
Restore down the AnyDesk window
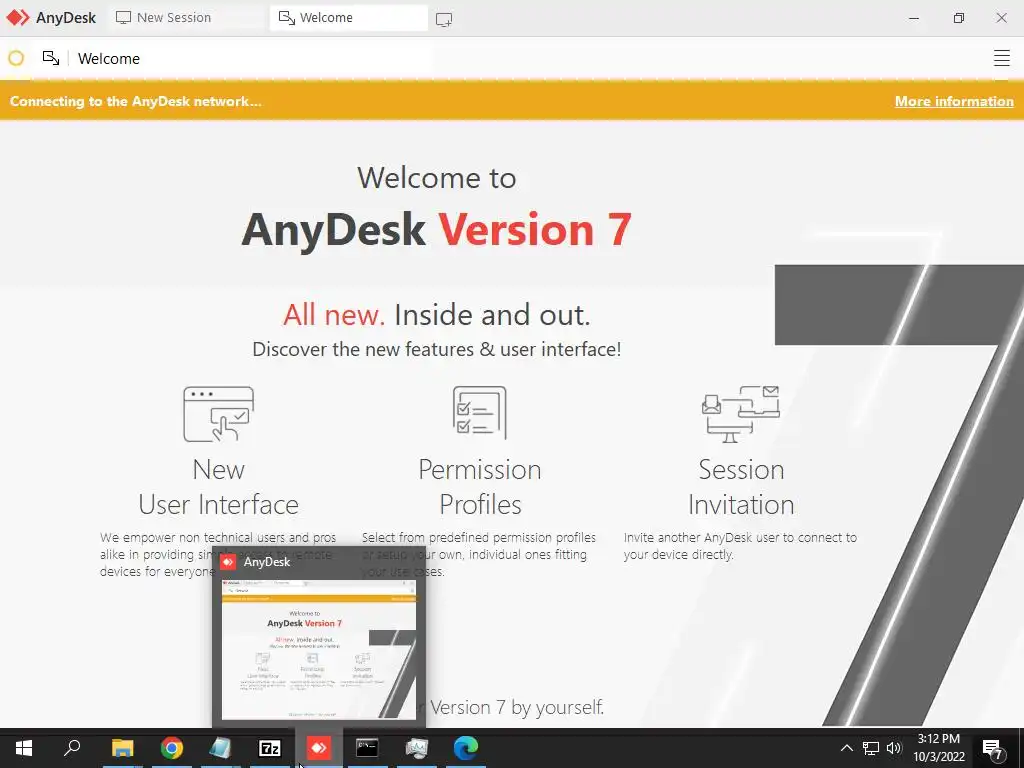pos(958,18)
